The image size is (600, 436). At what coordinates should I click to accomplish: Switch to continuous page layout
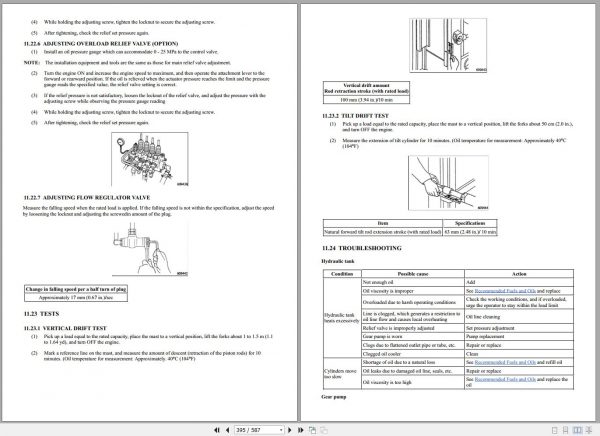coord(565,430)
